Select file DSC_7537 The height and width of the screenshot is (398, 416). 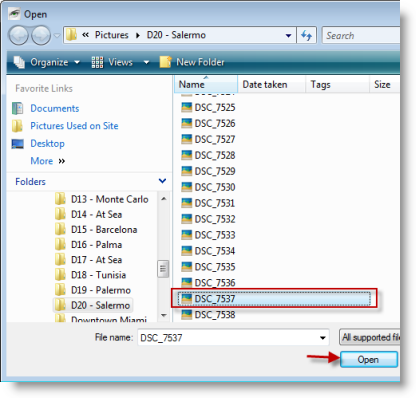[x=274, y=299]
